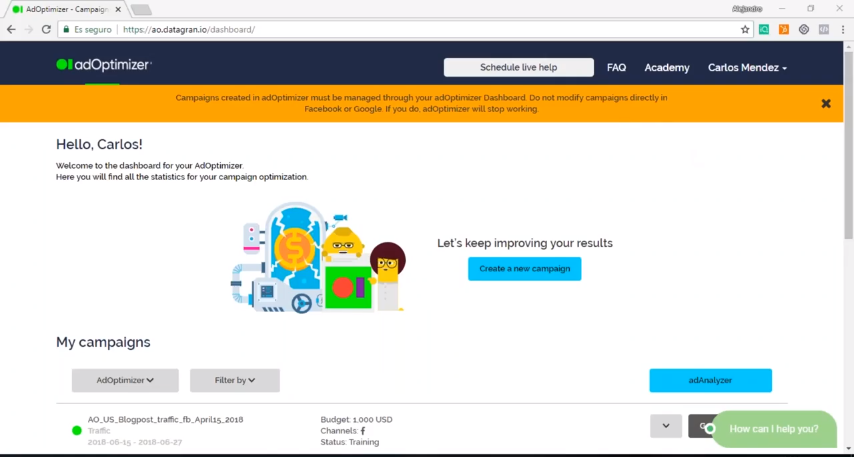Open the new tab button

point(142,10)
